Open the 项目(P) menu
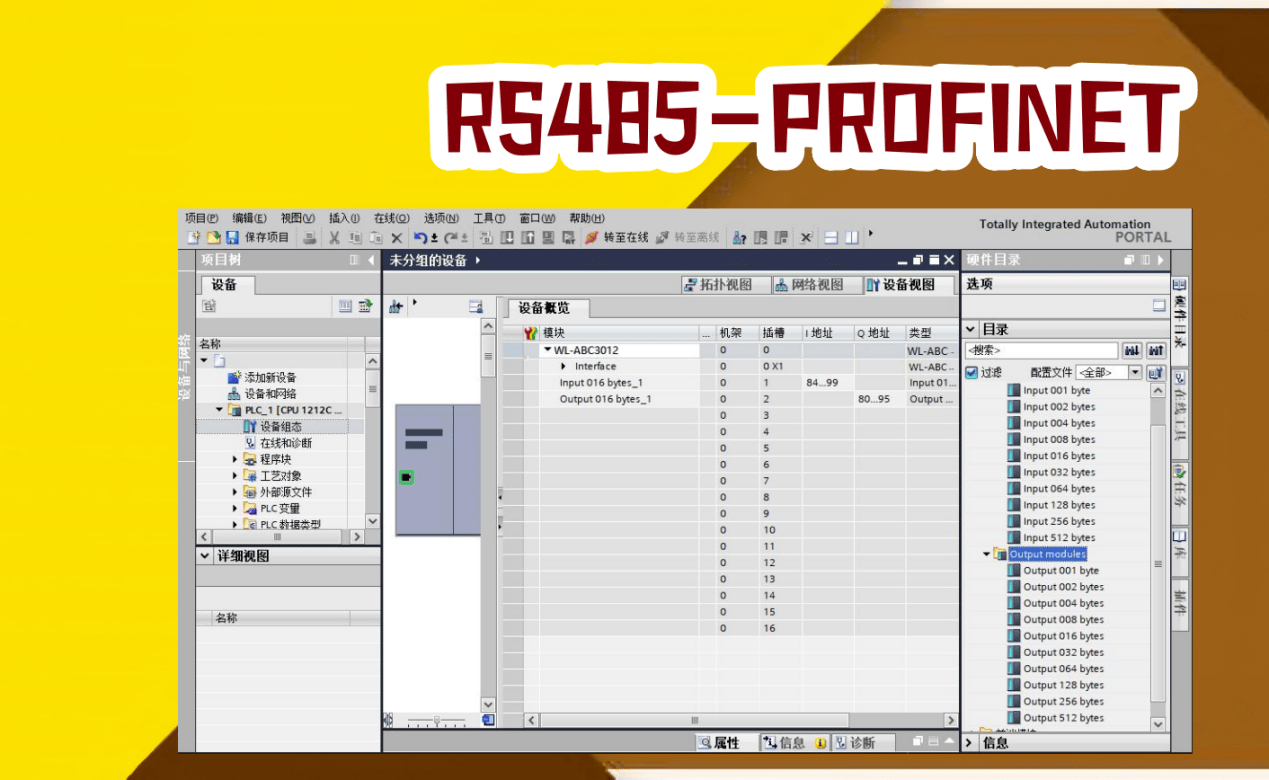 coord(202,218)
